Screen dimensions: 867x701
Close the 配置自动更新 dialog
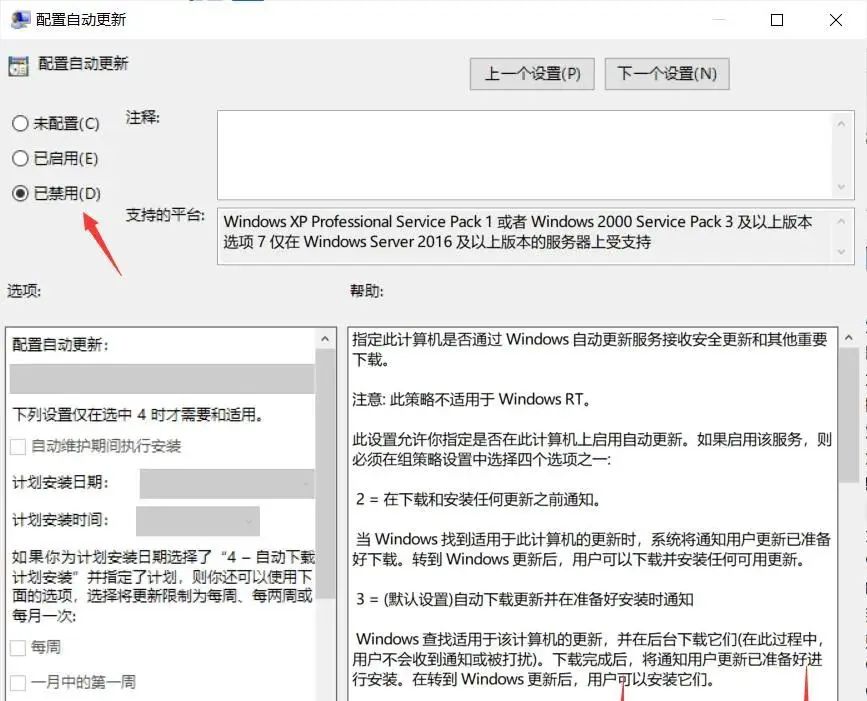835,20
